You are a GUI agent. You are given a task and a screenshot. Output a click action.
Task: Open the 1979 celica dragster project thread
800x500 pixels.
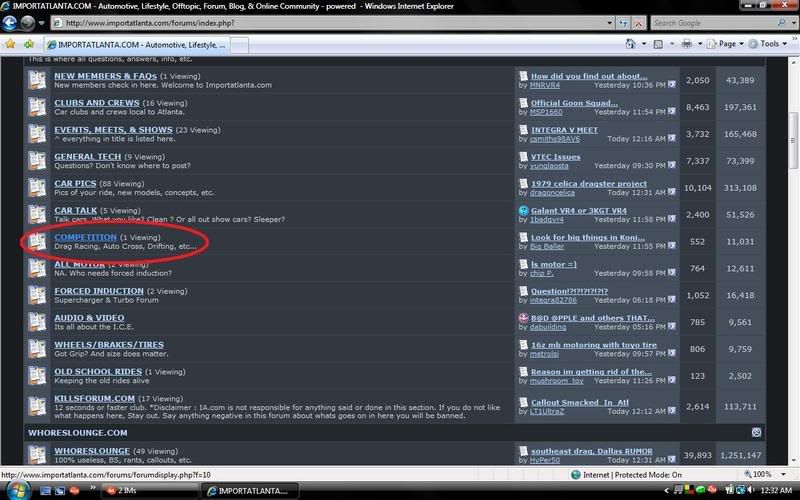[595, 183]
